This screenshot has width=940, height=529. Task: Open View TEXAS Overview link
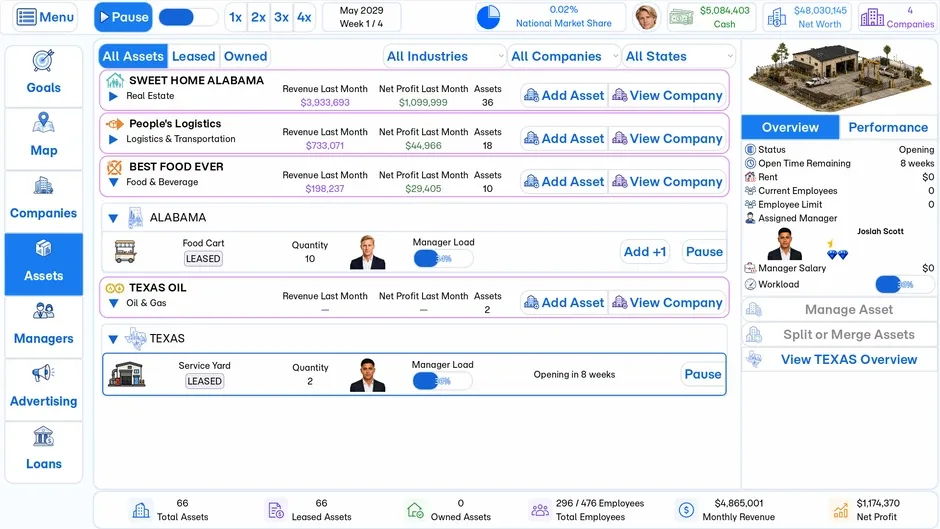(x=848, y=359)
